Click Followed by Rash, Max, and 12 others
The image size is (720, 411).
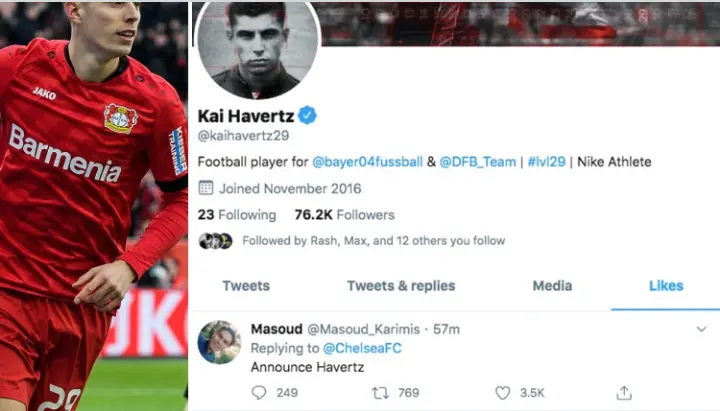373,241
